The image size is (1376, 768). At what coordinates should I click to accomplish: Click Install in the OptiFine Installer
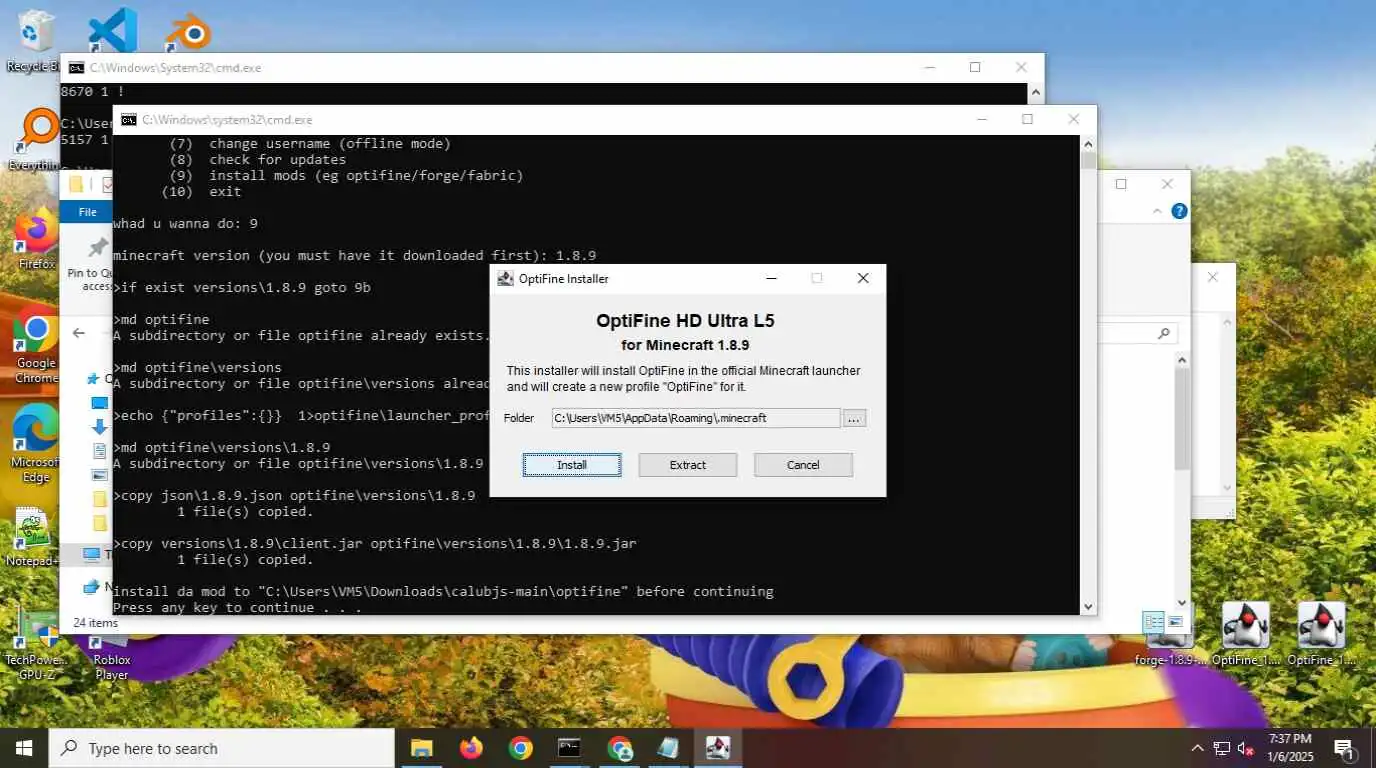[x=572, y=465]
